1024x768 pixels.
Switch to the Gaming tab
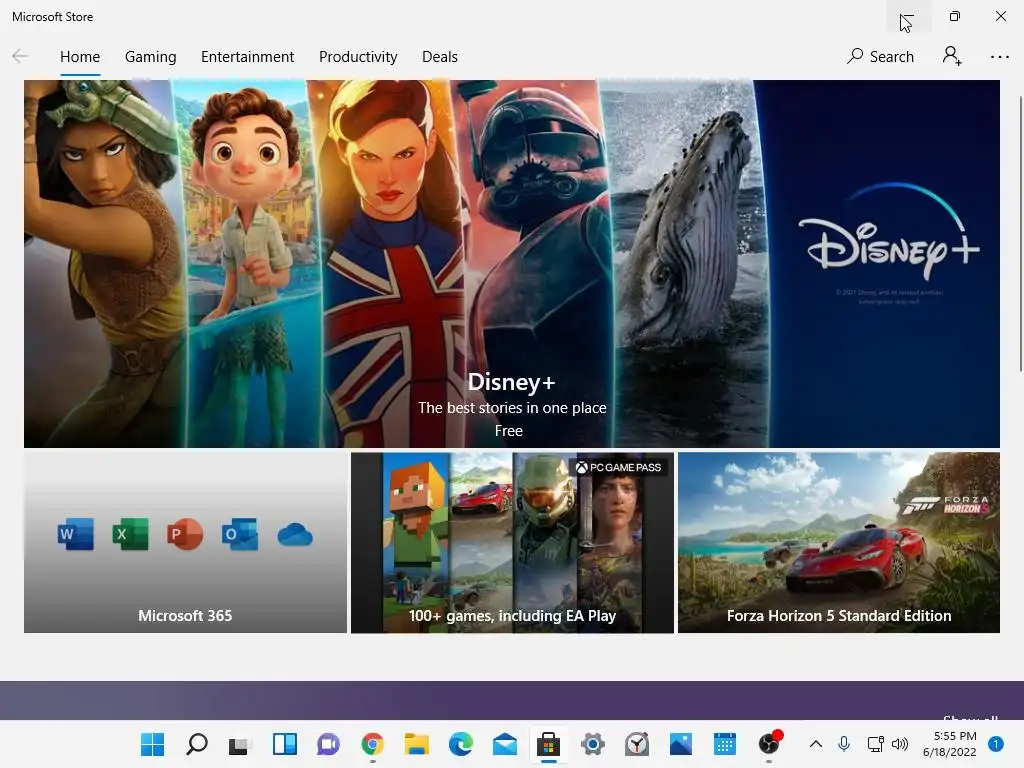point(150,57)
